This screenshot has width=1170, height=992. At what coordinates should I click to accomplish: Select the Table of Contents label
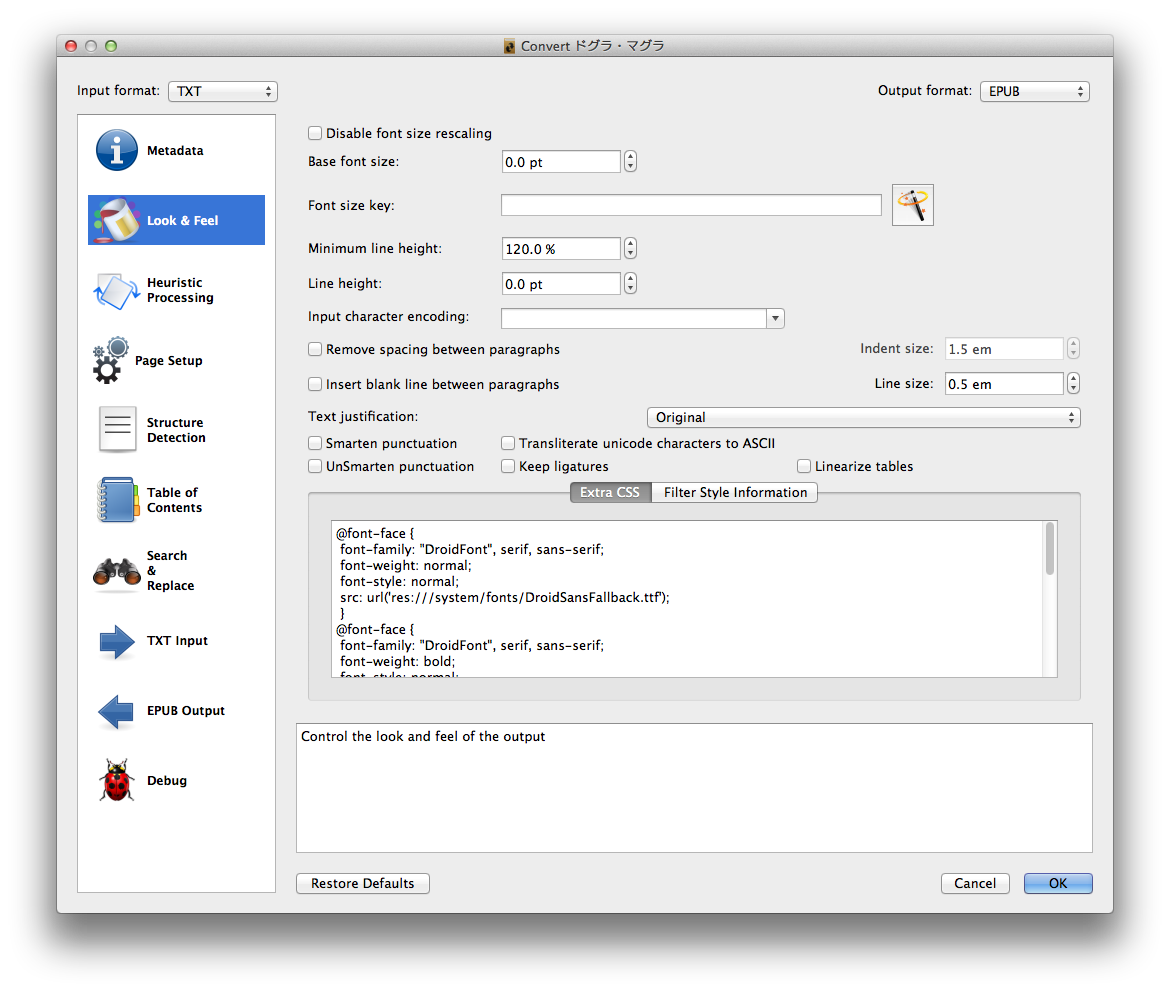click(x=175, y=500)
